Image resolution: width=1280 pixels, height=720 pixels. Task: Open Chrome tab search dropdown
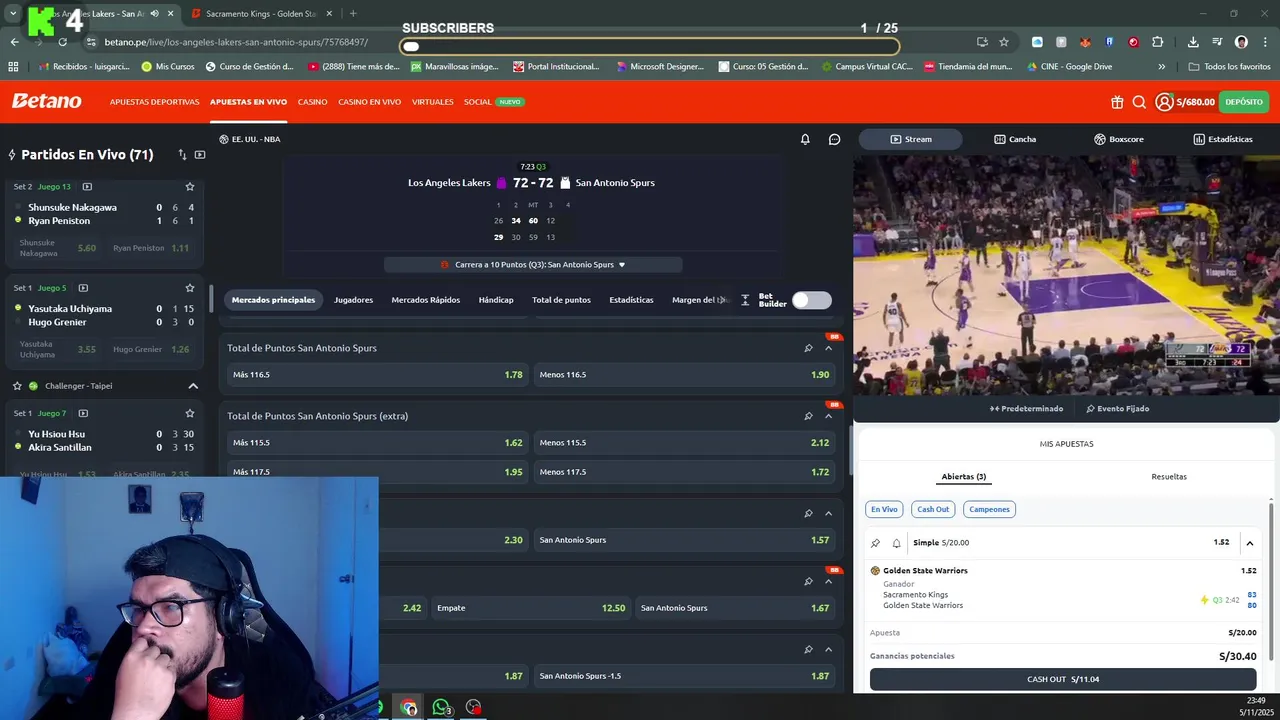[13, 14]
